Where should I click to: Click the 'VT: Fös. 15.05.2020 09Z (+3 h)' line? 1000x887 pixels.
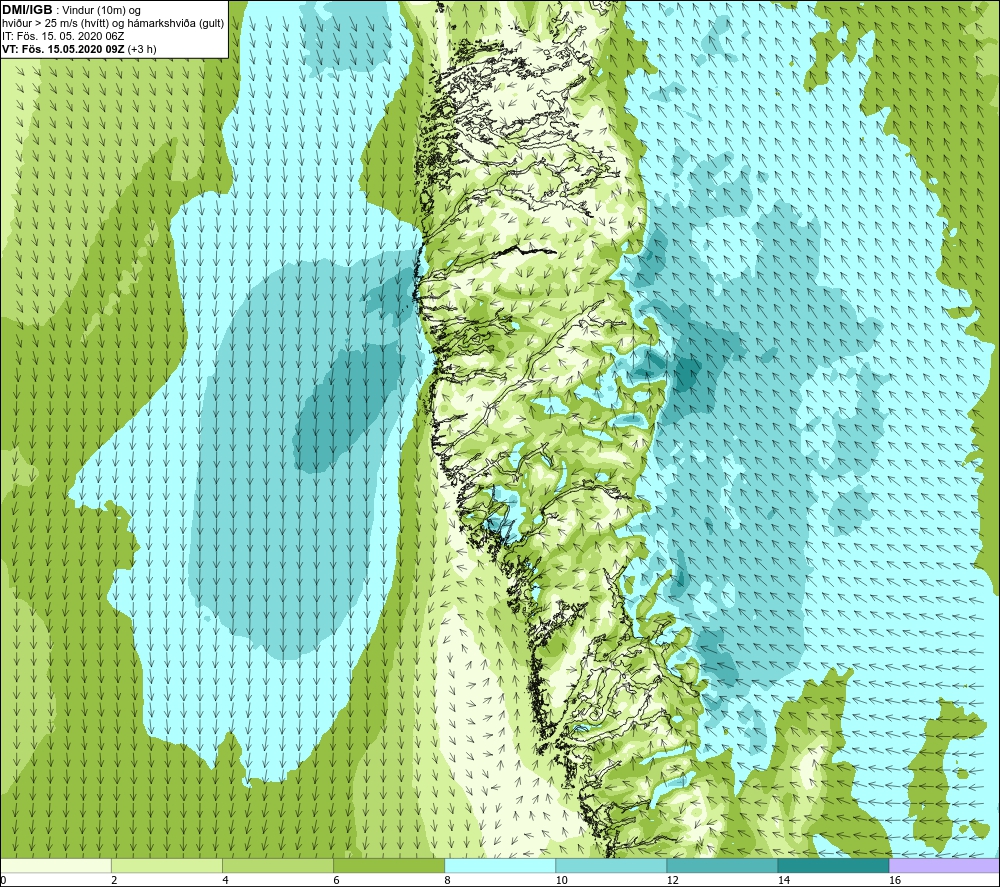[79, 49]
